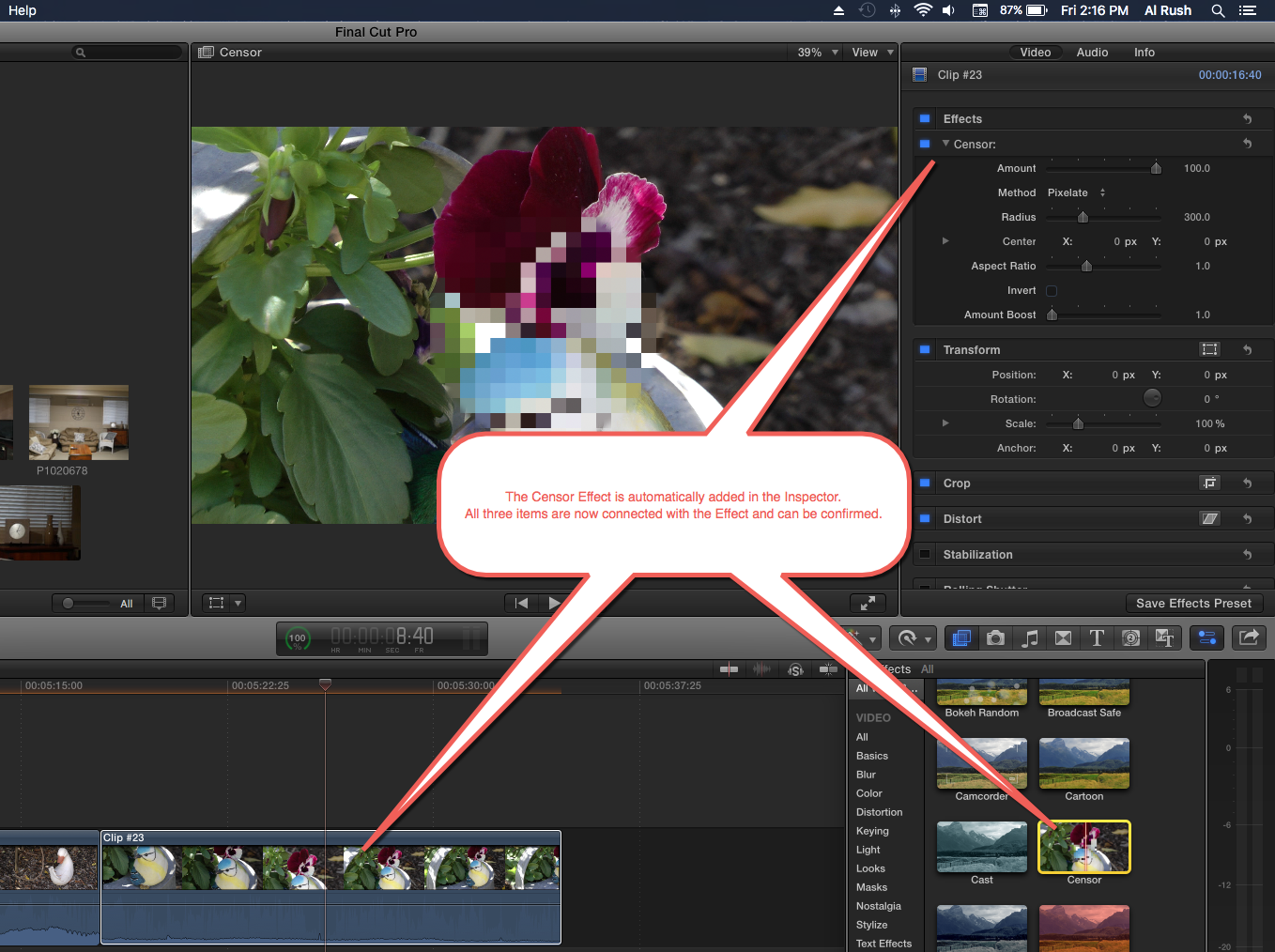Open Spotlight search in menu bar
Screen dimensions: 1275x952
tap(1218, 10)
